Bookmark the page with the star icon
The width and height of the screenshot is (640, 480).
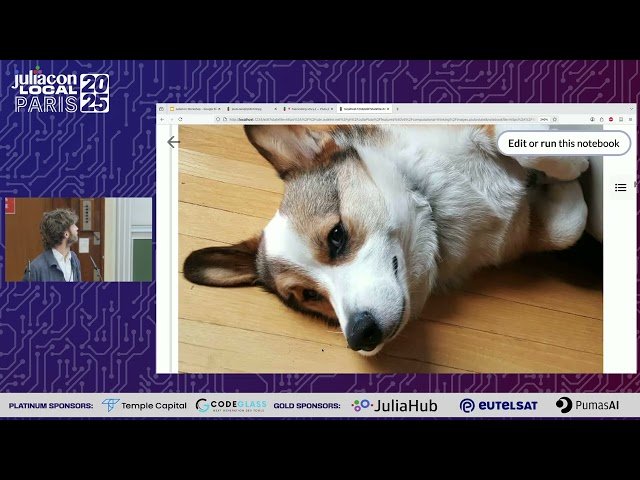click(555, 119)
